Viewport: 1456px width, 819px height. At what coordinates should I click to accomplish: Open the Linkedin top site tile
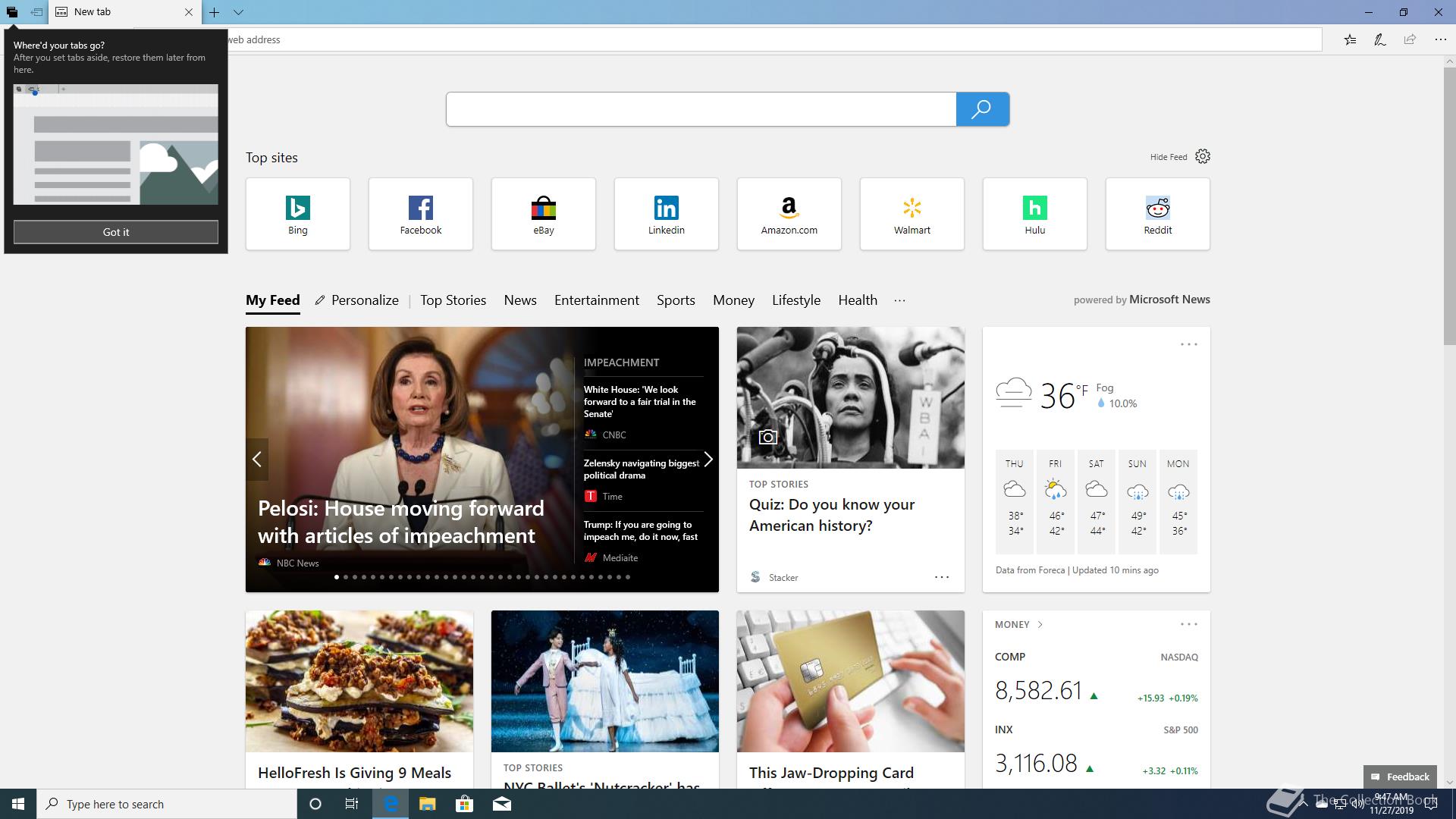667,214
